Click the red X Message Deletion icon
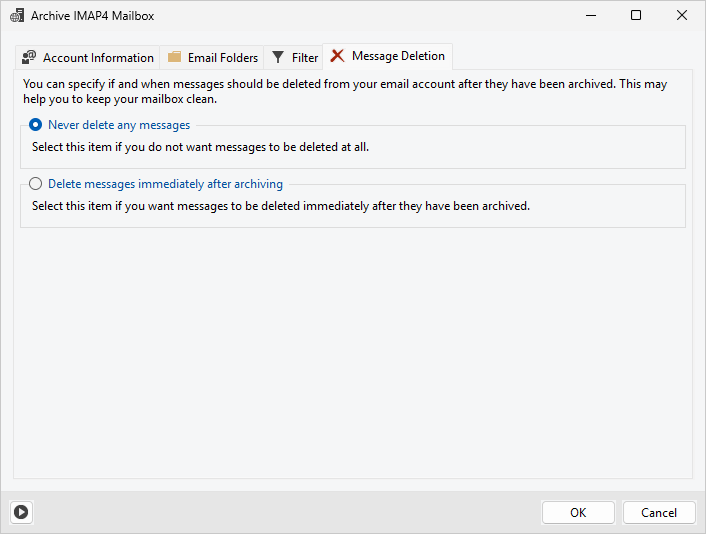Viewport: 706px width, 534px height. (338, 56)
